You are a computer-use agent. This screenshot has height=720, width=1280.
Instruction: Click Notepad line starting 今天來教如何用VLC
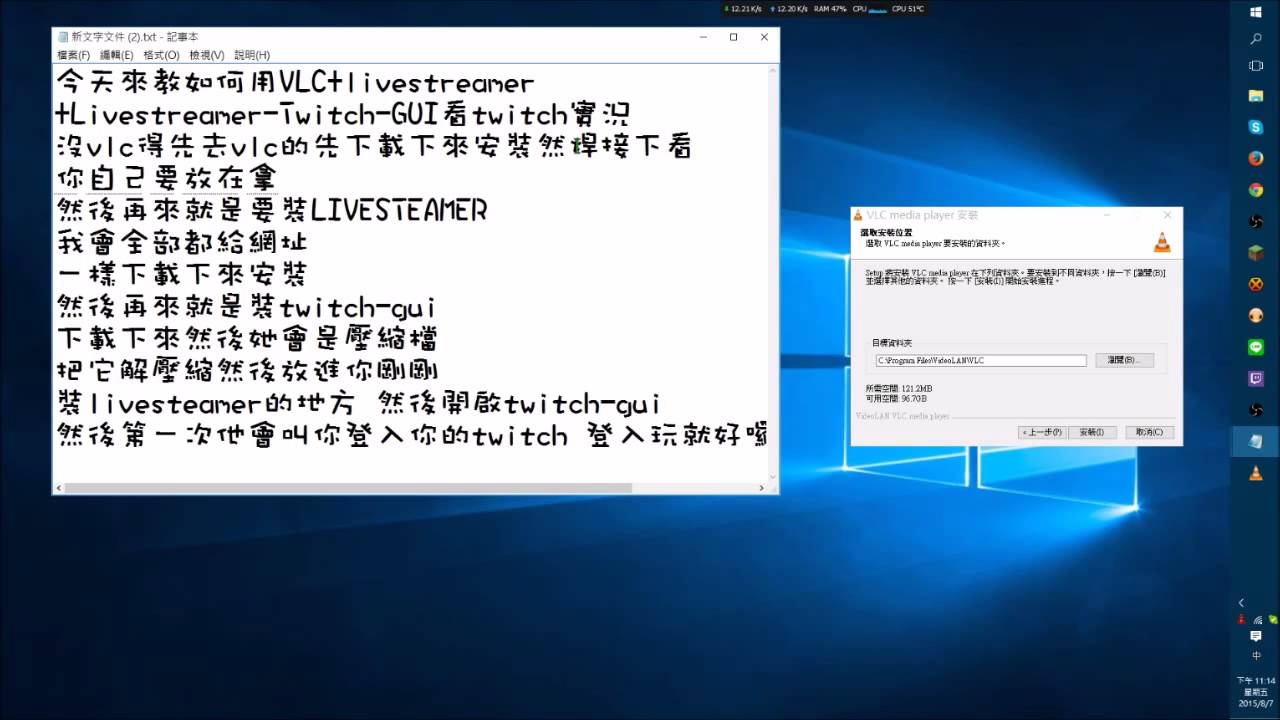click(x=295, y=82)
